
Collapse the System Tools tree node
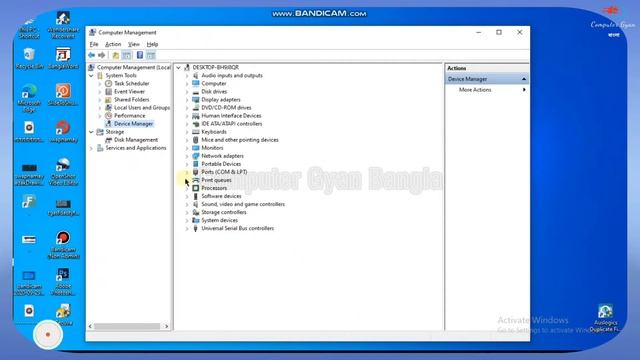(x=91, y=76)
